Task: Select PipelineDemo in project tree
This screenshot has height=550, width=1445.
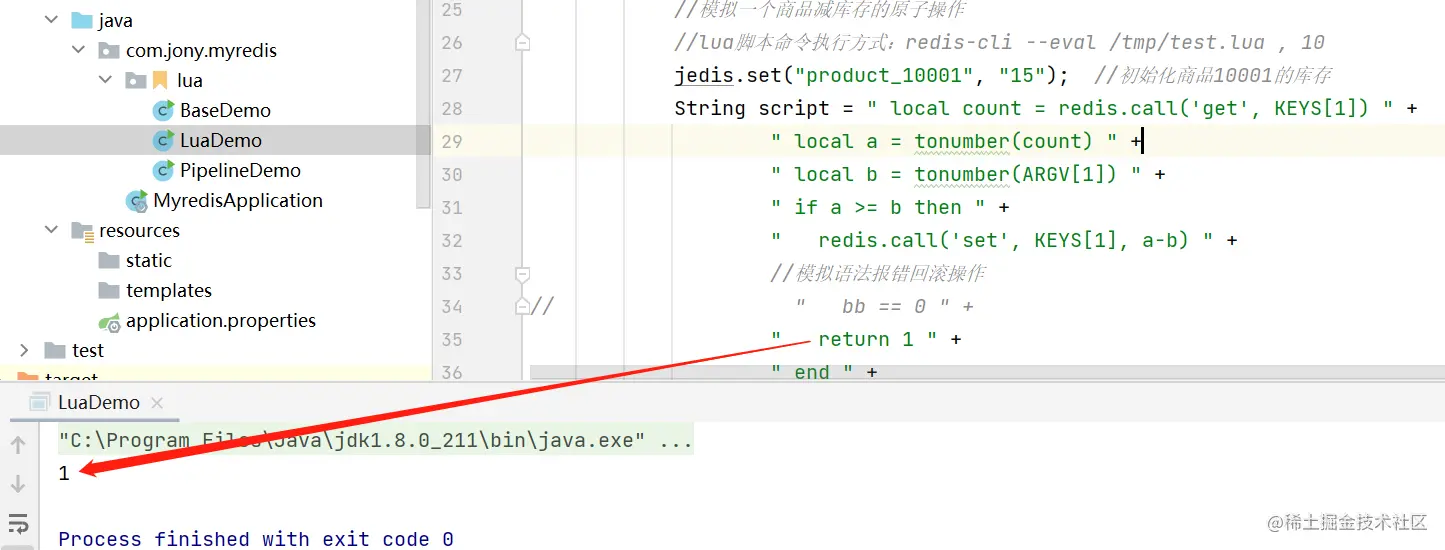Action: click(x=240, y=170)
